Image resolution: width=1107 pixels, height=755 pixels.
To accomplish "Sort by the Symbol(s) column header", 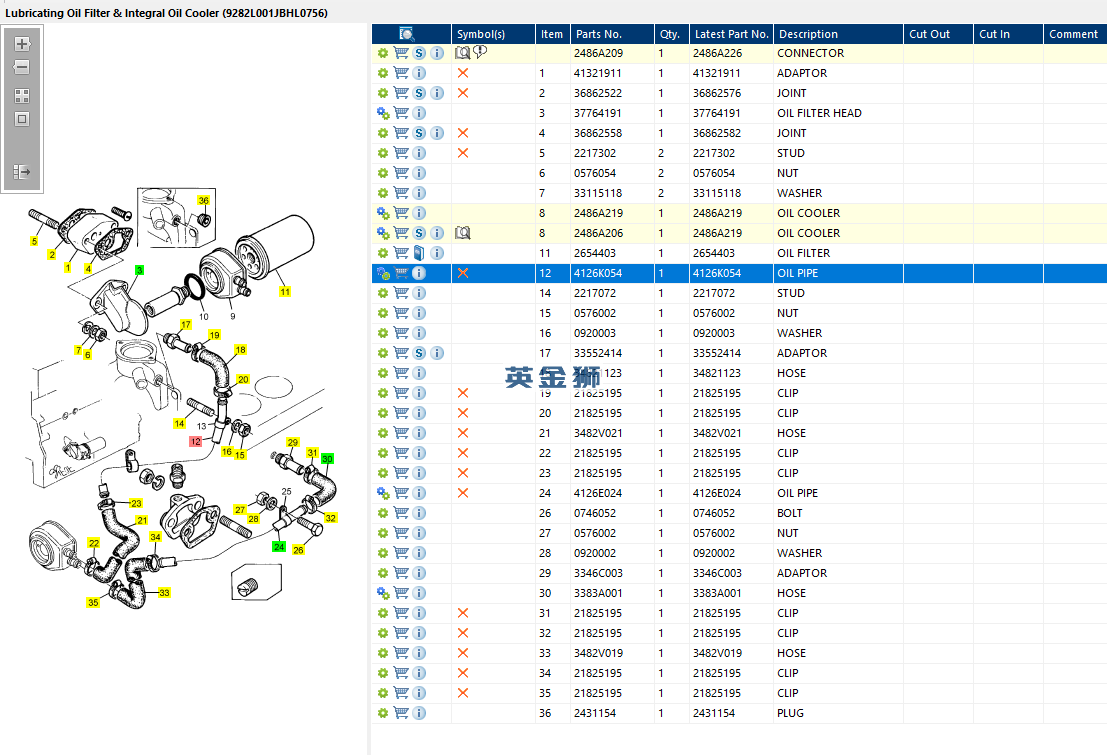I will click(493, 34).
